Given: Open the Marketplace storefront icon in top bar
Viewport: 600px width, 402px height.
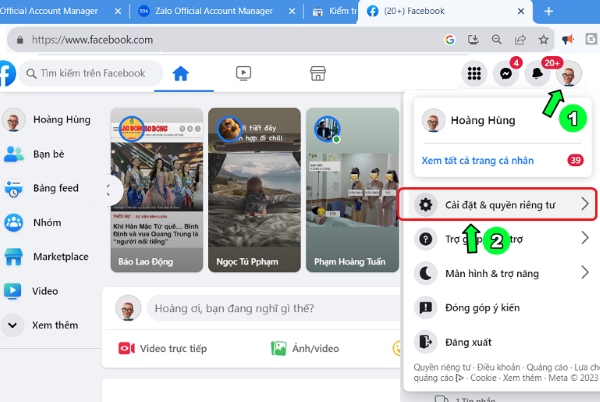Looking at the screenshot, I should point(318,73).
